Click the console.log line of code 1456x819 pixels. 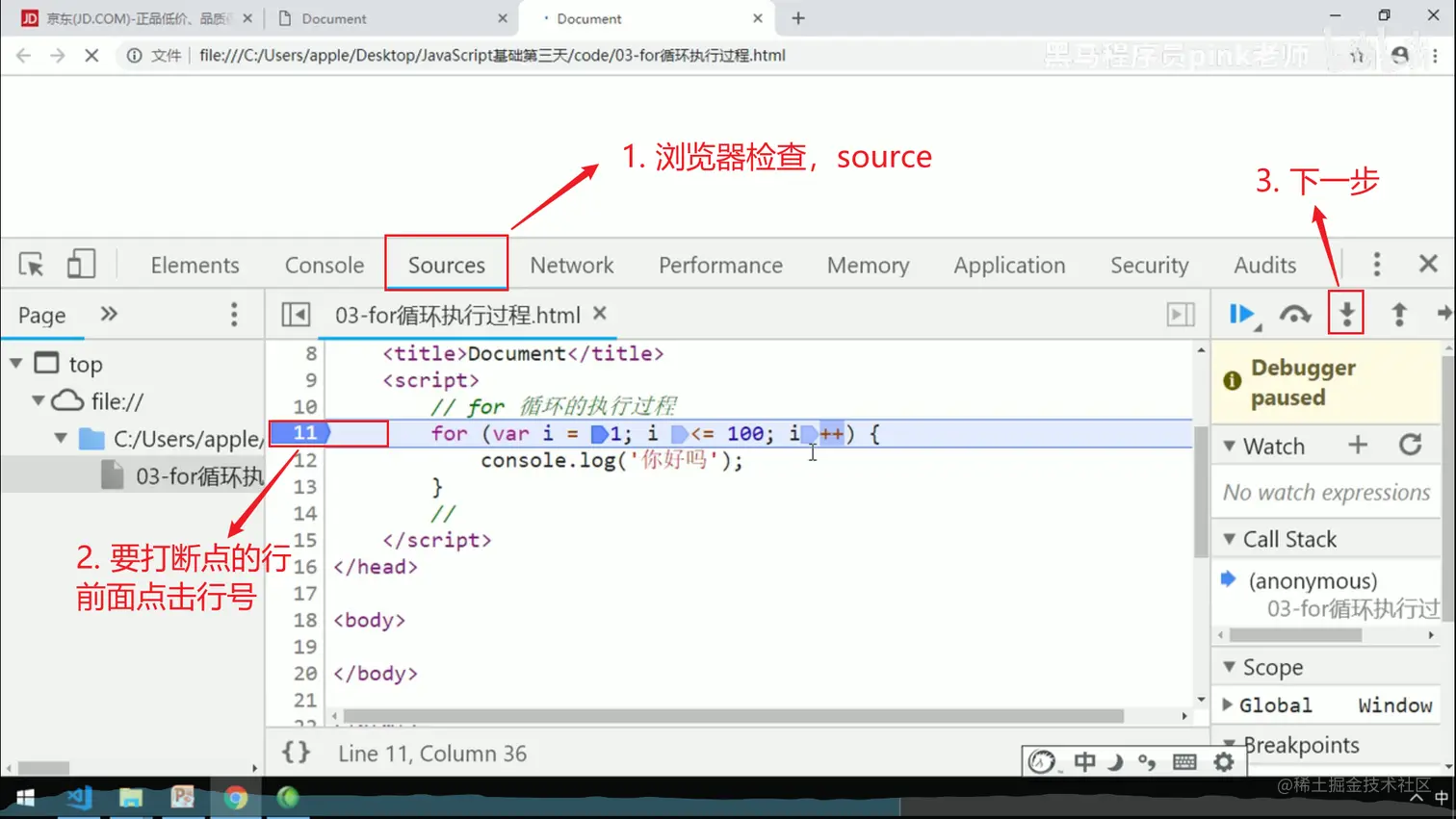(611, 460)
